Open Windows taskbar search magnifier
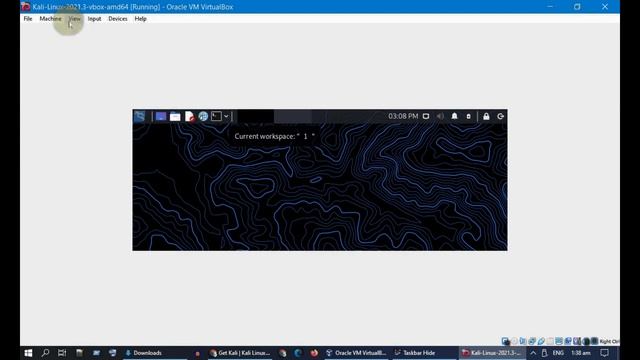This screenshot has height=360, width=640. pos(45,353)
